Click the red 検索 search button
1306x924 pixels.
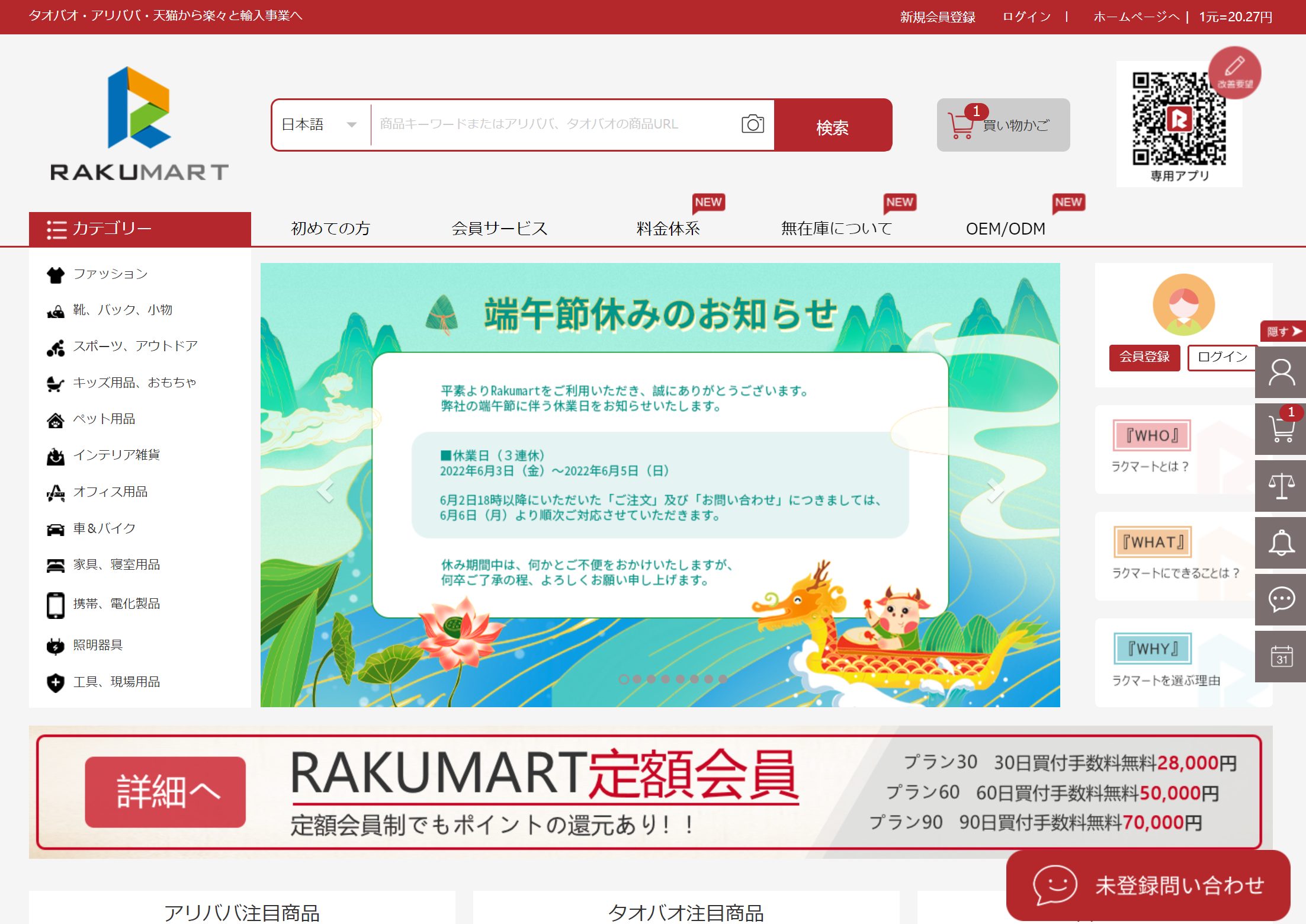(833, 125)
